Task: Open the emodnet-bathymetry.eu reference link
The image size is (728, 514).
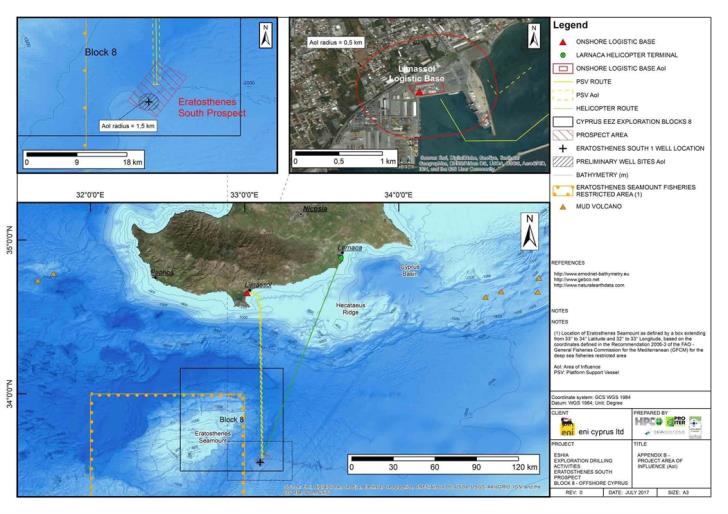Action: (x=591, y=273)
